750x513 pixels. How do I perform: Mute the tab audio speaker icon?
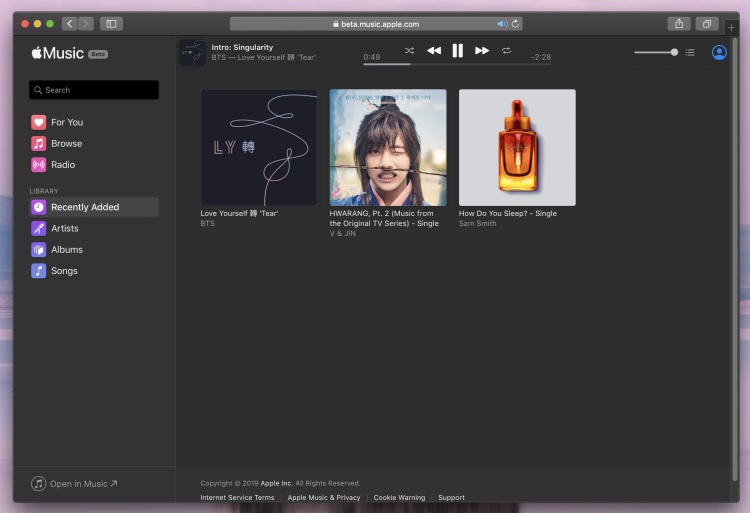pyautogui.click(x=502, y=24)
